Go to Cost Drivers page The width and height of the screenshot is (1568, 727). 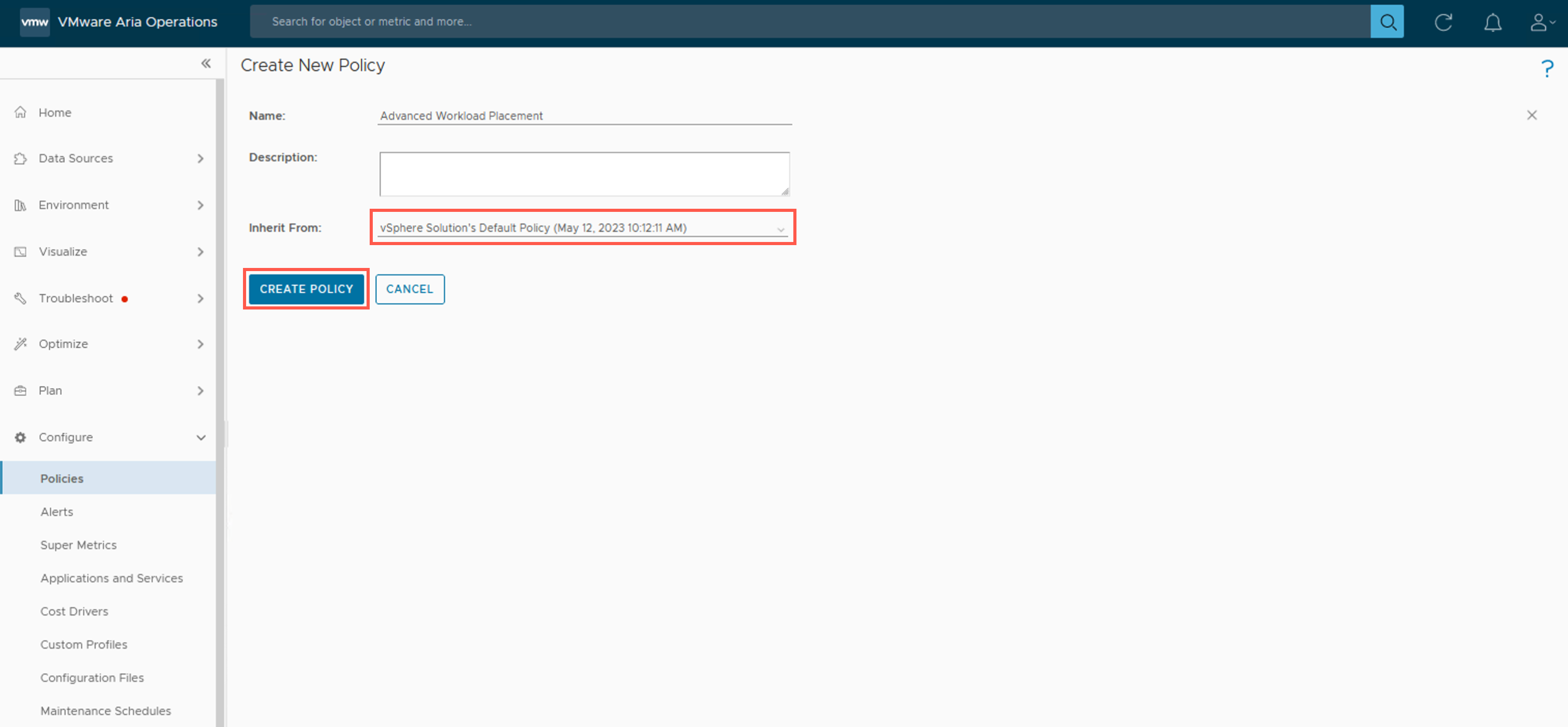[x=74, y=611]
